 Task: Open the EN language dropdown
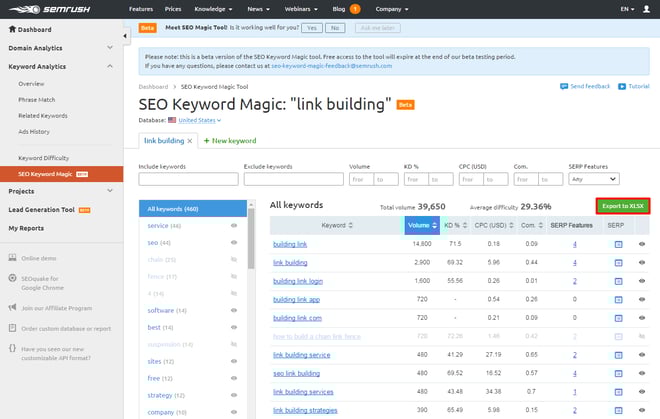coord(627,9)
